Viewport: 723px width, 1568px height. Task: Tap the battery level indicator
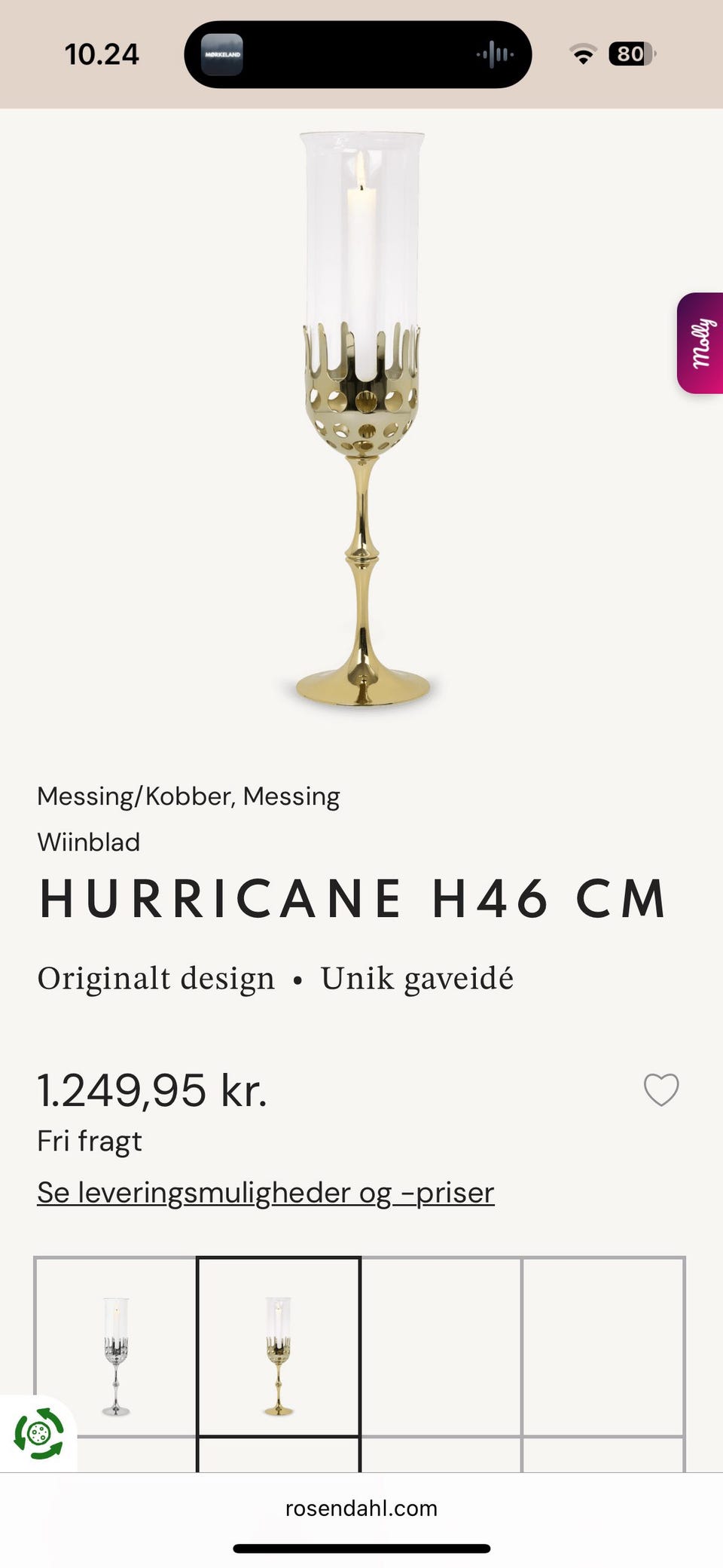pyautogui.click(x=631, y=54)
